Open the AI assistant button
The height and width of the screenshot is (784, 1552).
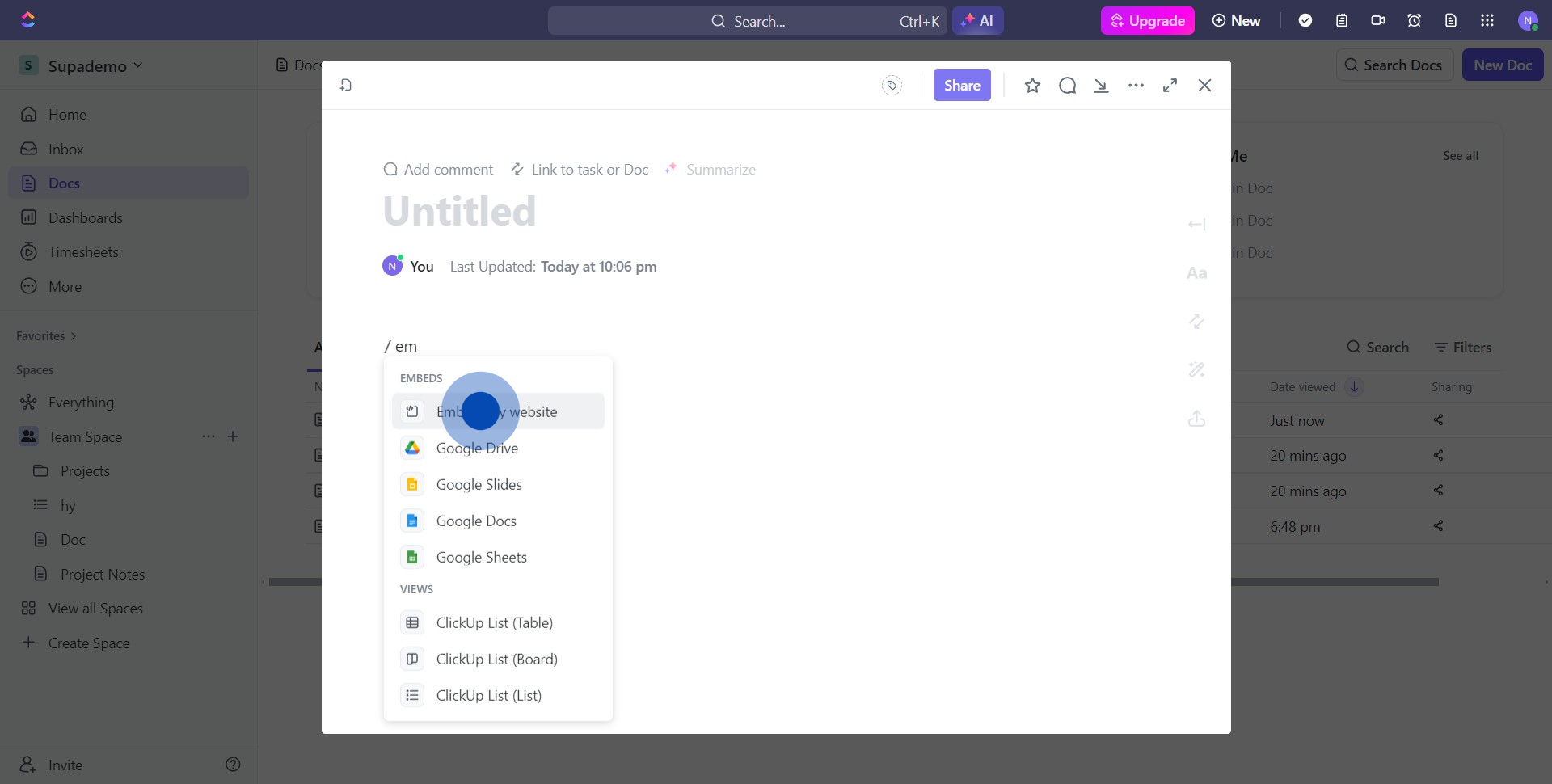[x=977, y=21]
